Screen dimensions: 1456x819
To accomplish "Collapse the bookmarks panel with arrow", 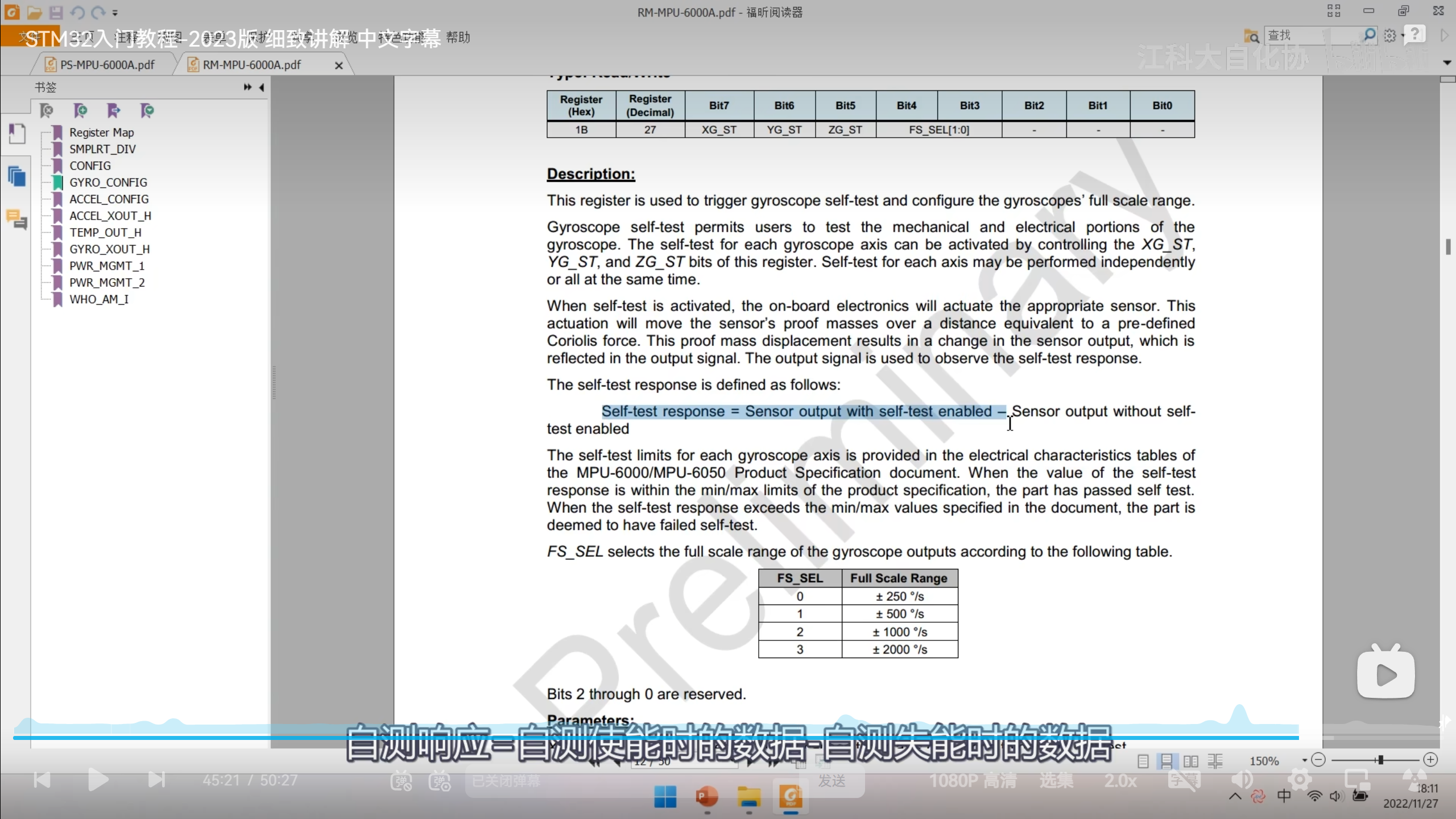I will (262, 87).
